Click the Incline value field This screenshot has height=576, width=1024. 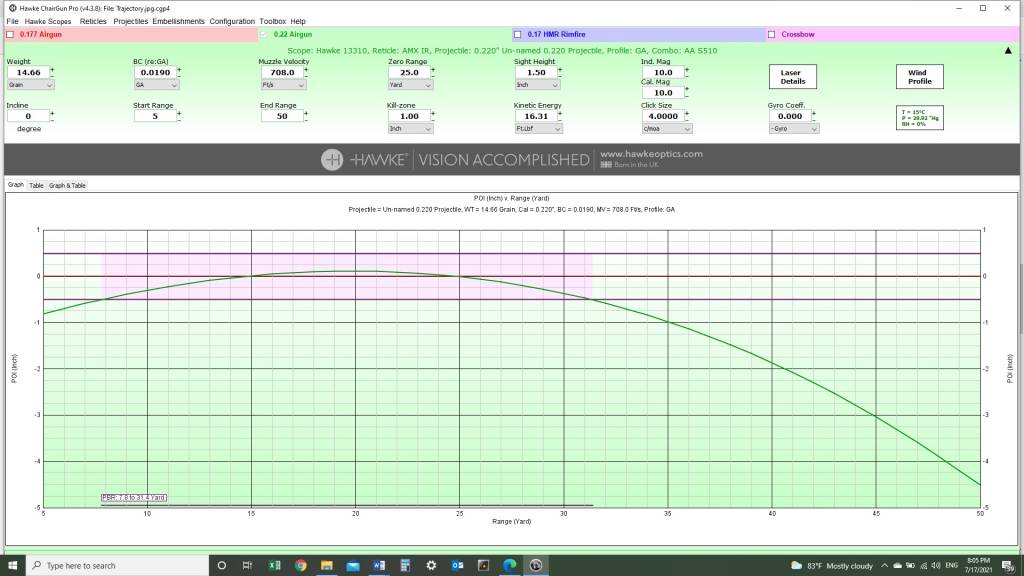[x=28, y=116]
